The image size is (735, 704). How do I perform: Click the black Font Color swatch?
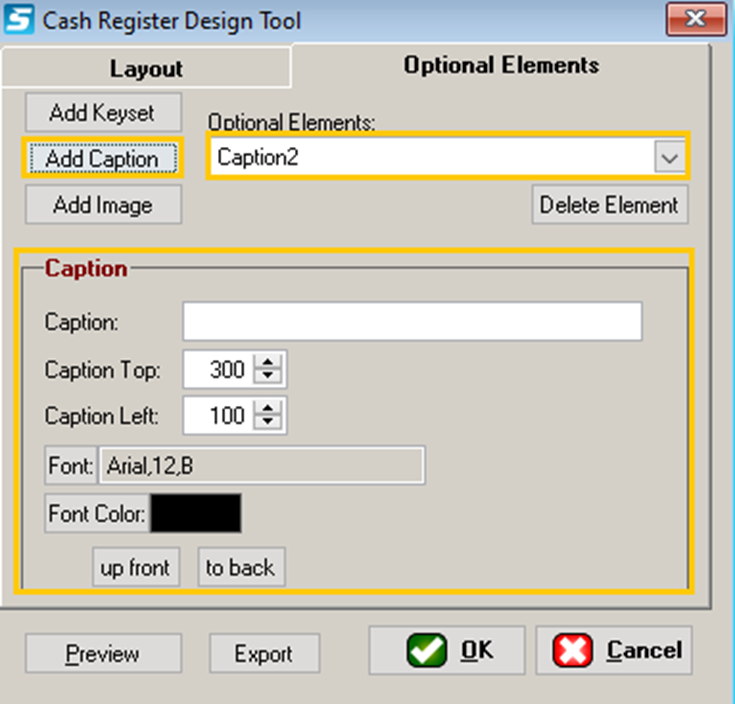[196, 514]
